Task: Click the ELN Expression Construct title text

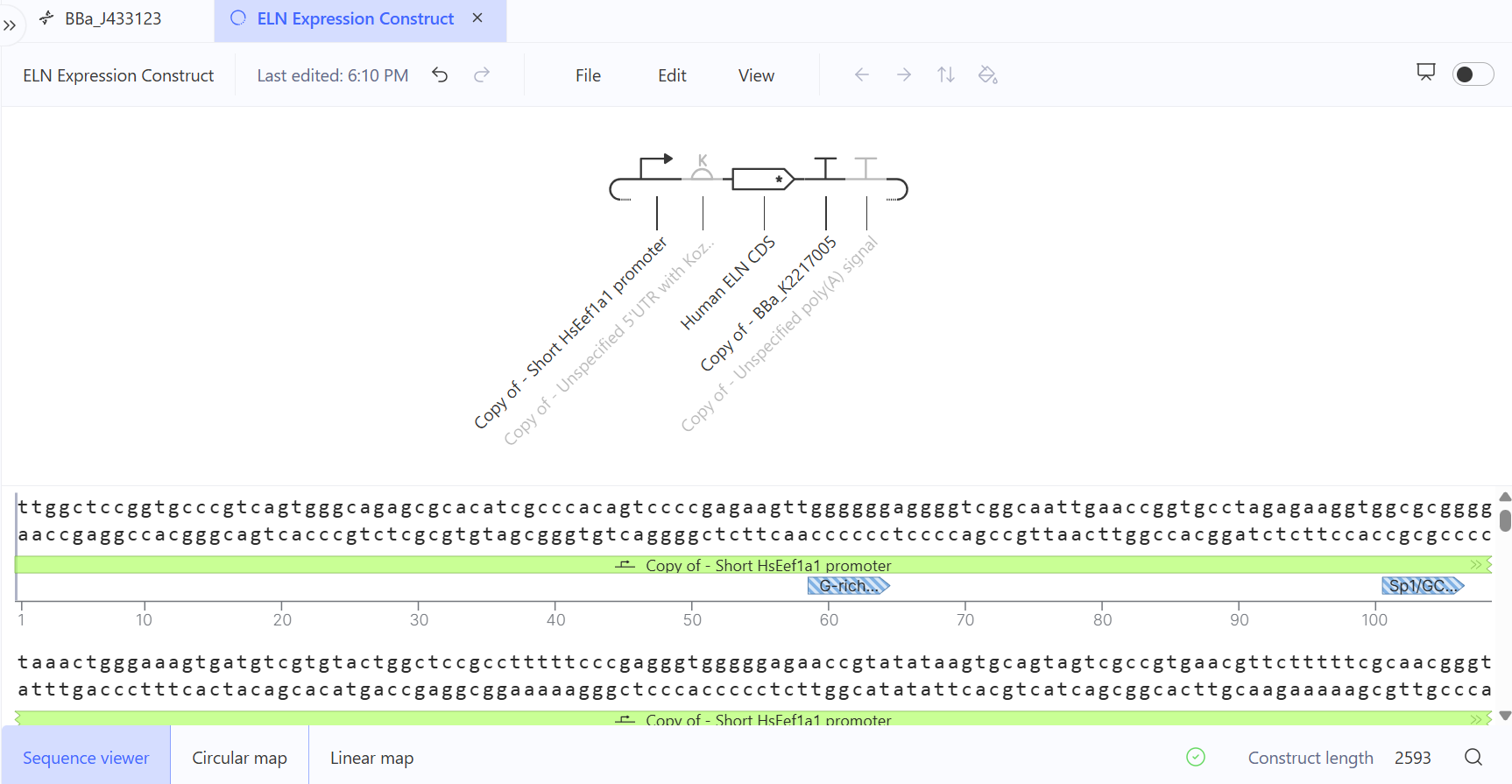Action: tap(118, 75)
